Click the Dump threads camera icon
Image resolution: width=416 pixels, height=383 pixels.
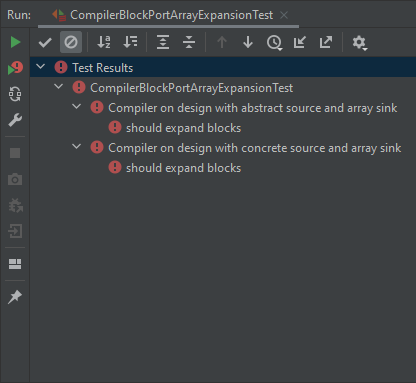tap(15, 179)
